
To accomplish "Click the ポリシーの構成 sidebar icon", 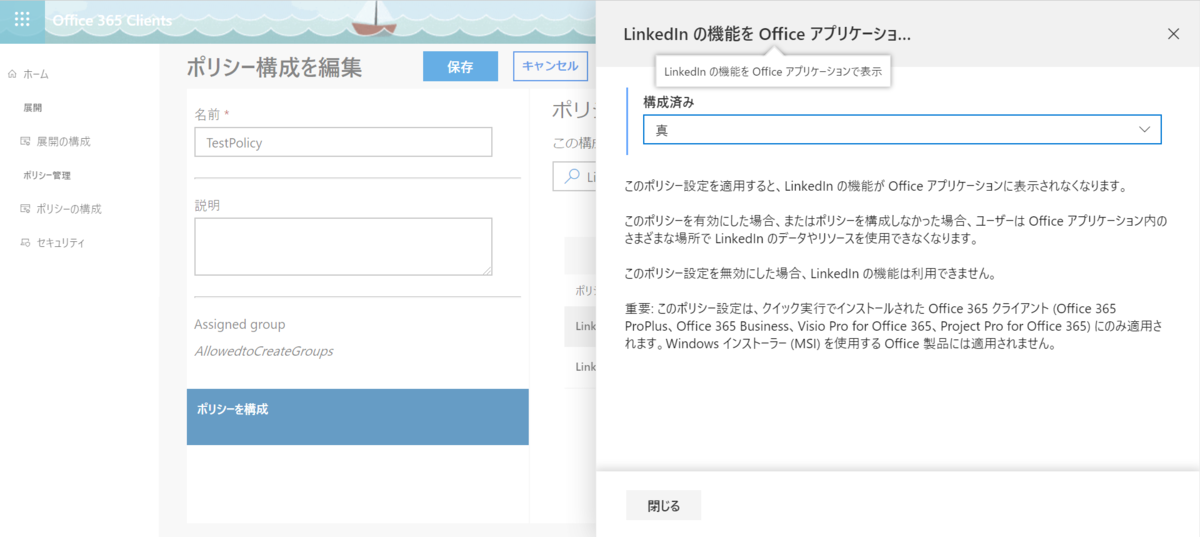I will [25, 209].
